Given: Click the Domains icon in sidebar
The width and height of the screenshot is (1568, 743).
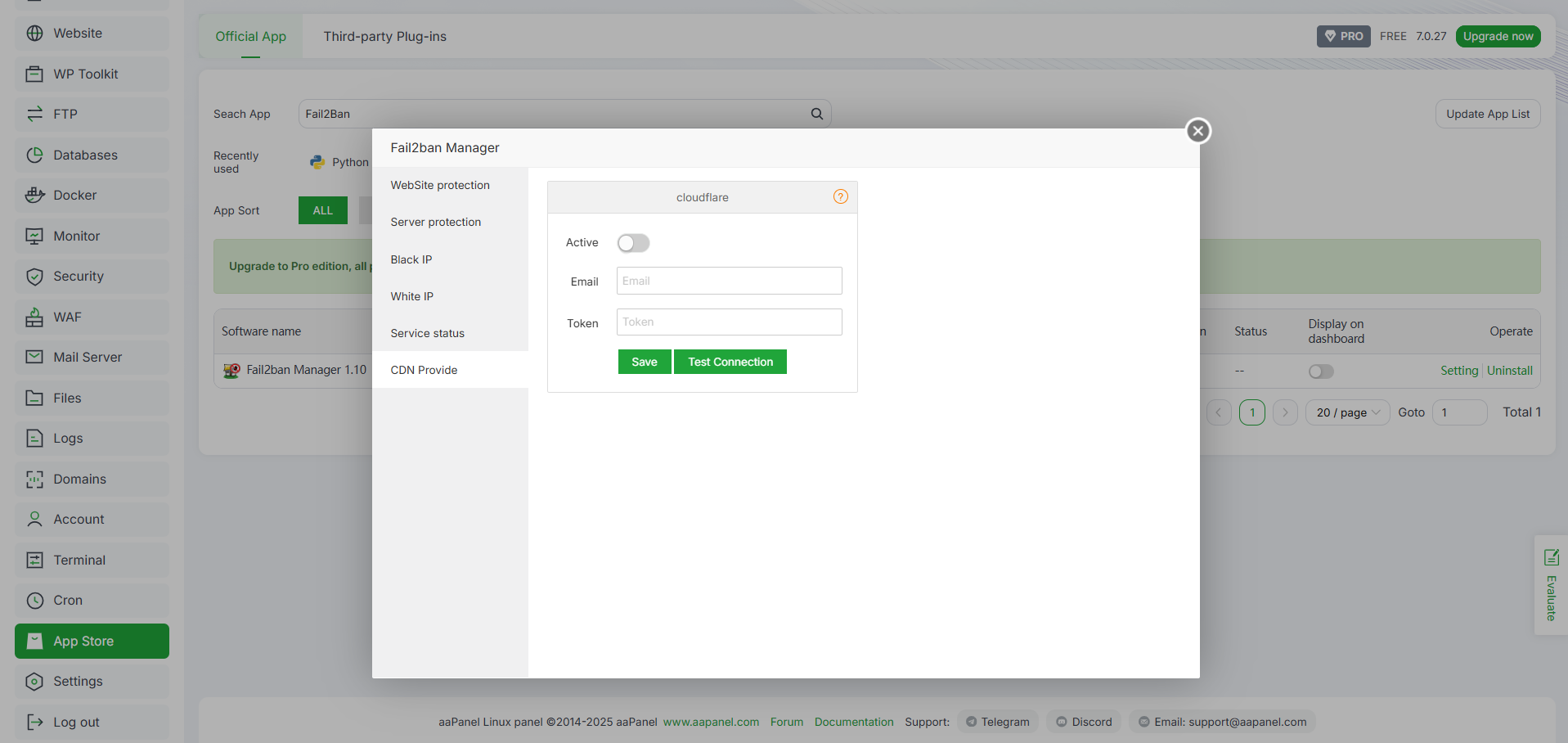Looking at the screenshot, I should tap(34, 479).
